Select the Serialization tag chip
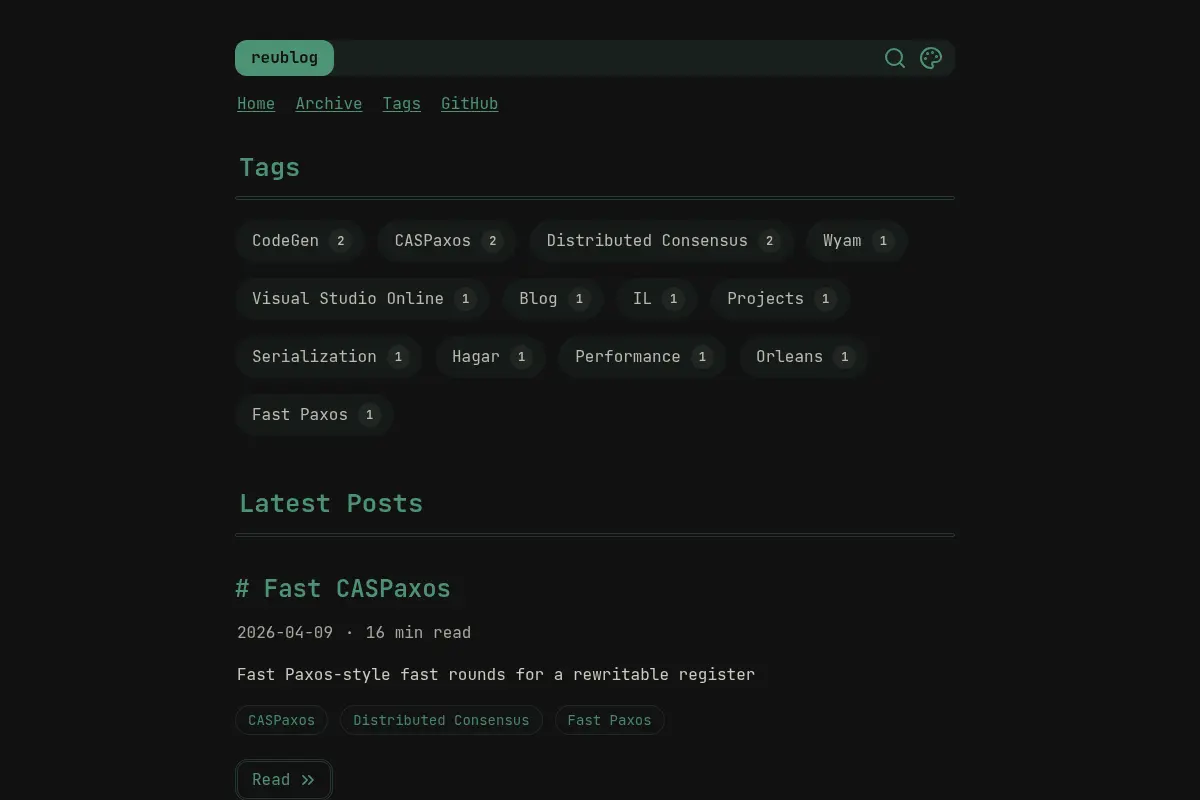The image size is (1200, 800). point(329,357)
